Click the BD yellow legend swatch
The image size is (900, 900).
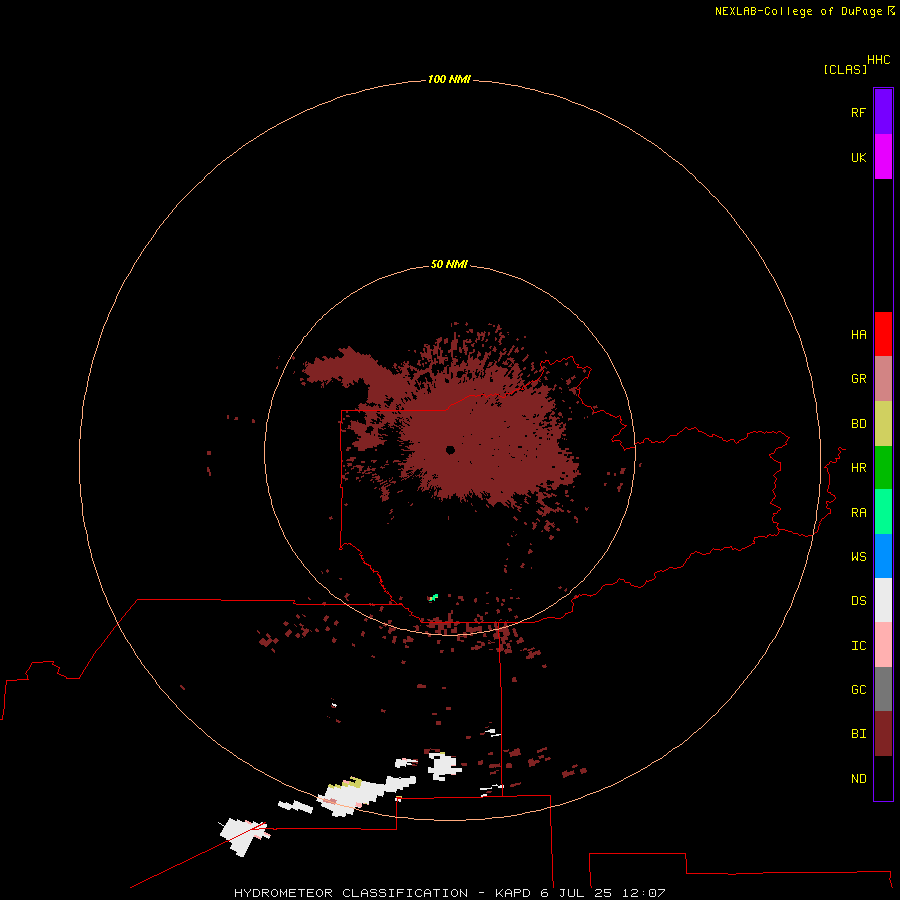(883, 424)
